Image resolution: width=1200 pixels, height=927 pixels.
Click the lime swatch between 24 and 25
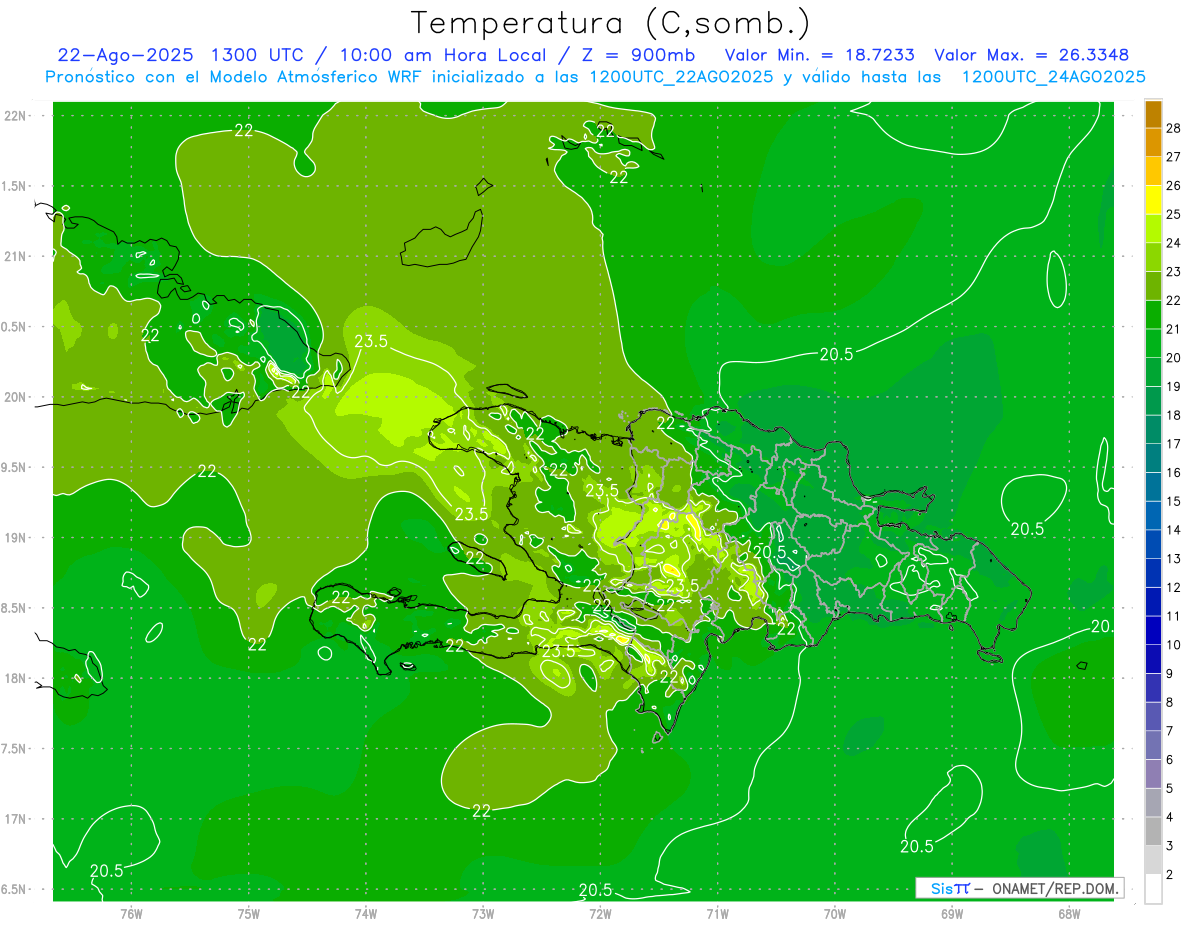pos(1153,229)
